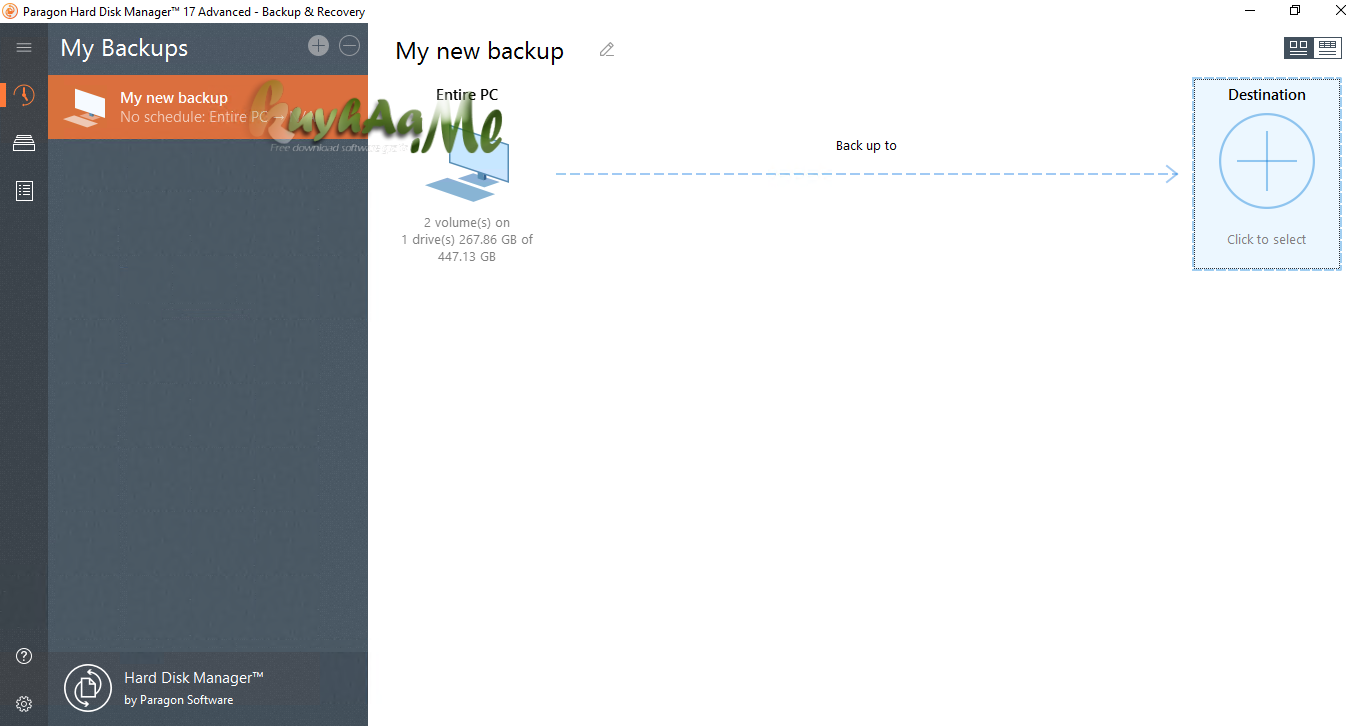Open the activity log list icon

(24, 190)
